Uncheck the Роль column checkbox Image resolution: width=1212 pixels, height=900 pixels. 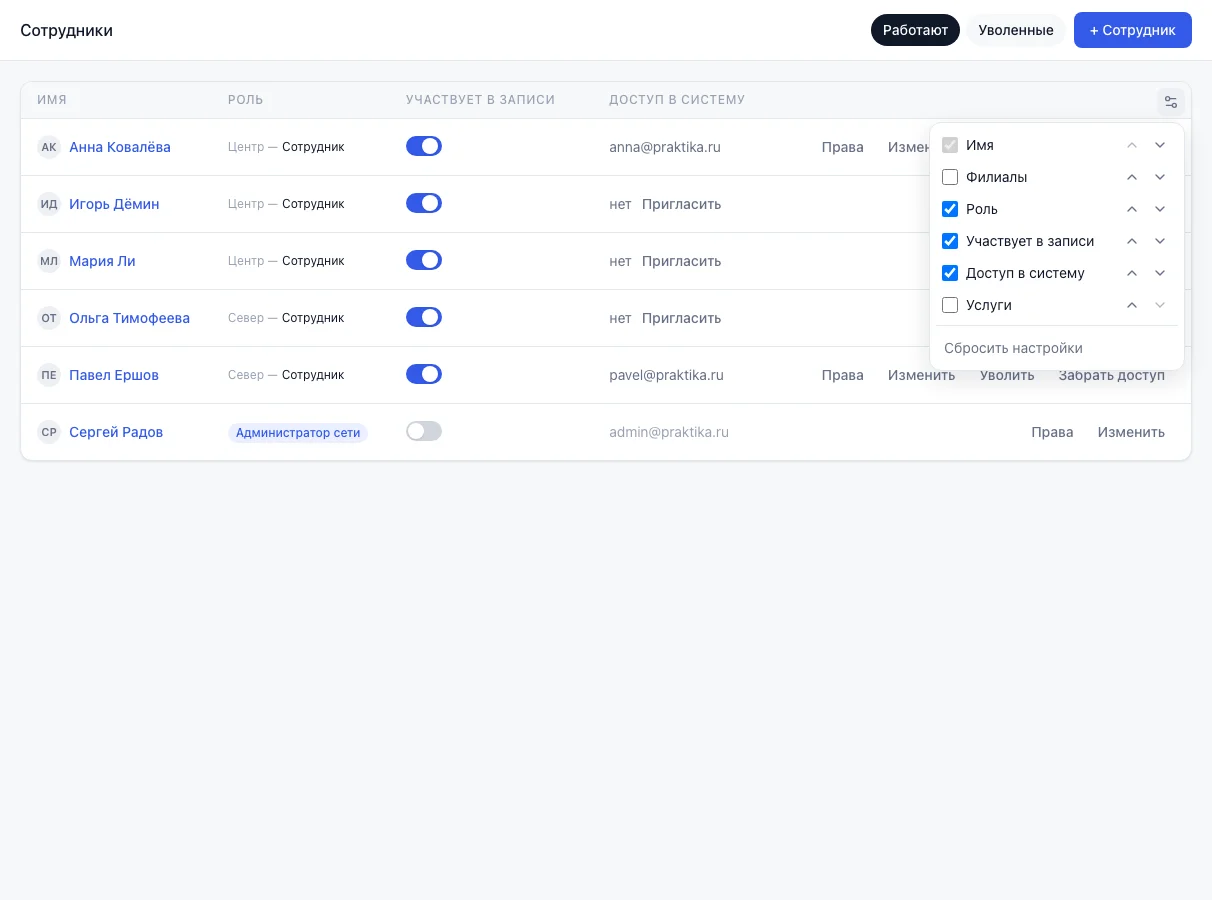coord(950,209)
